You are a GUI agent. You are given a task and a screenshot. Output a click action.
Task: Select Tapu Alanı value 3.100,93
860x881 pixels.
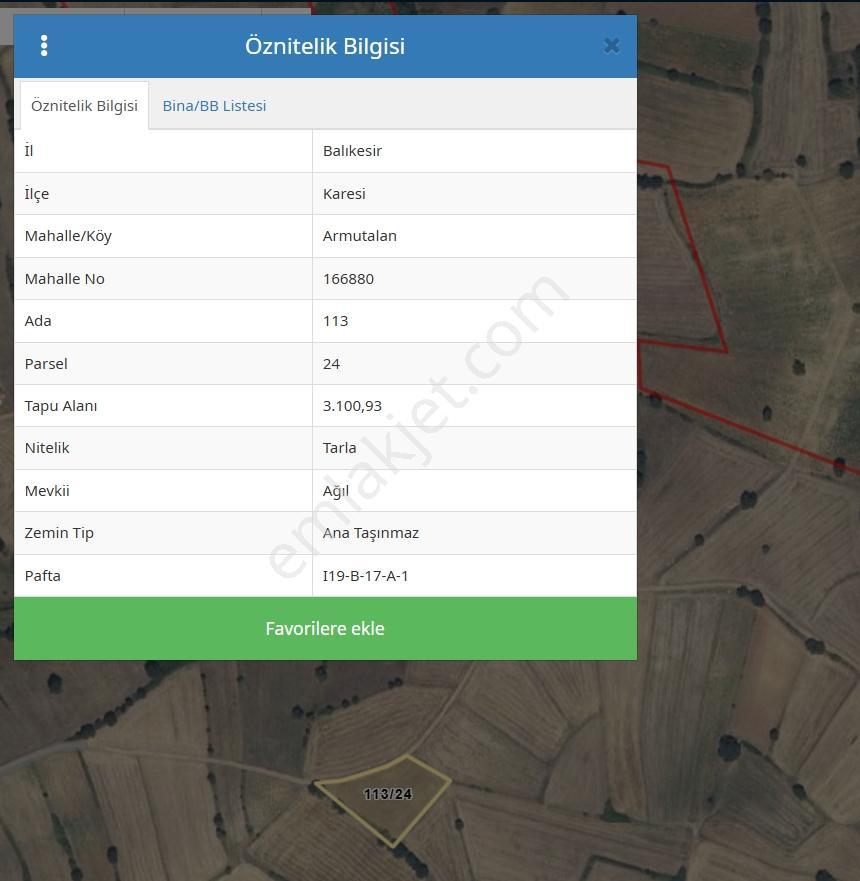pos(352,406)
